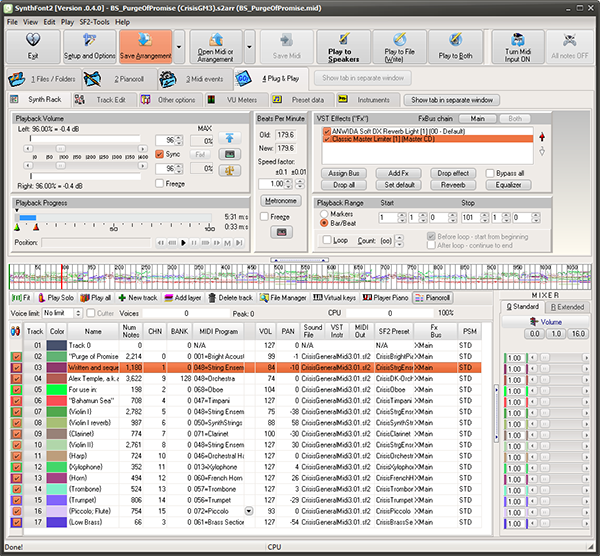Show the Virtual keys keyboard
This screenshot has width=600, height=556.
click(334, 298)
